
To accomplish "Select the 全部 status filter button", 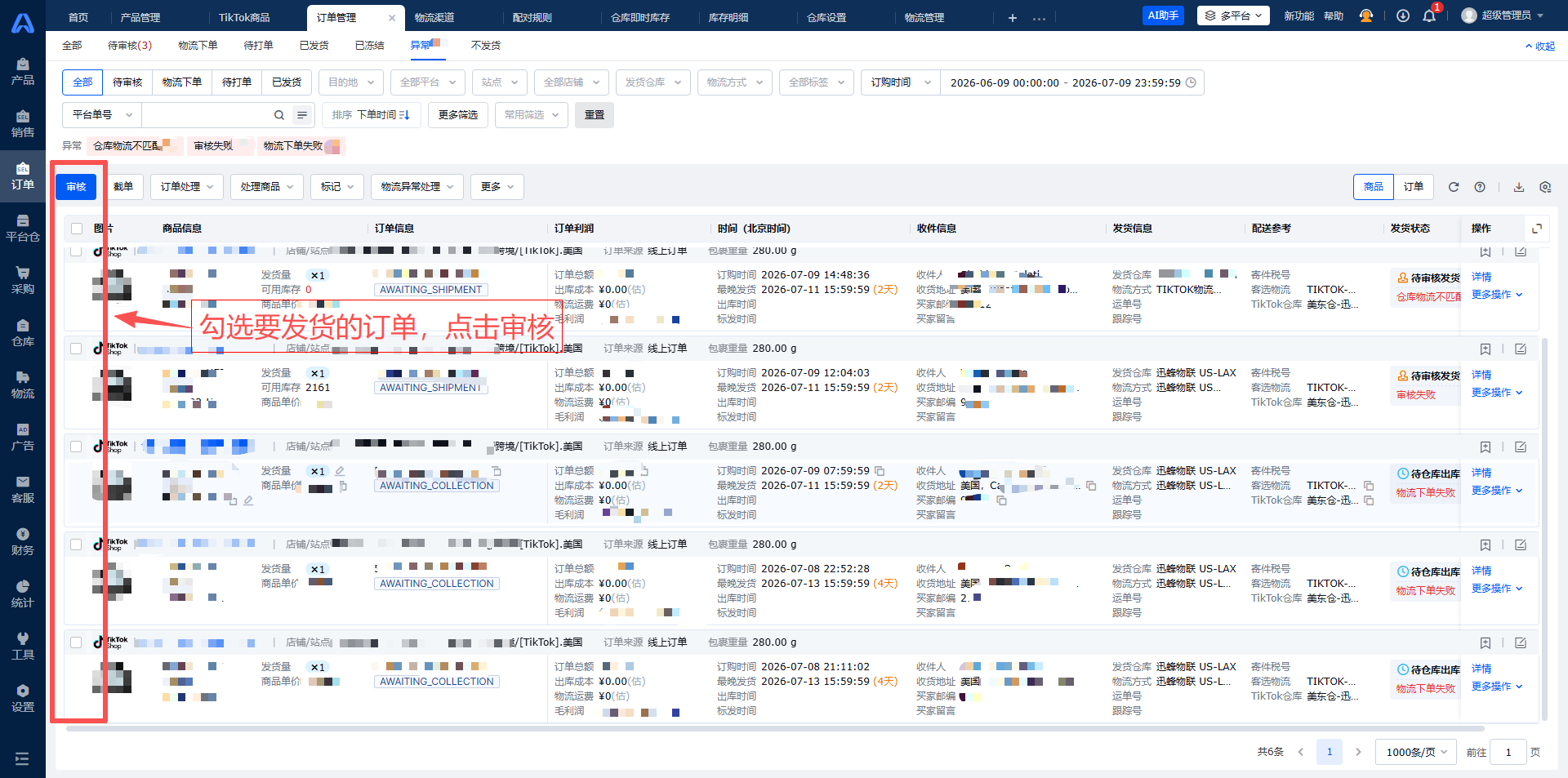I will (82, 82).
